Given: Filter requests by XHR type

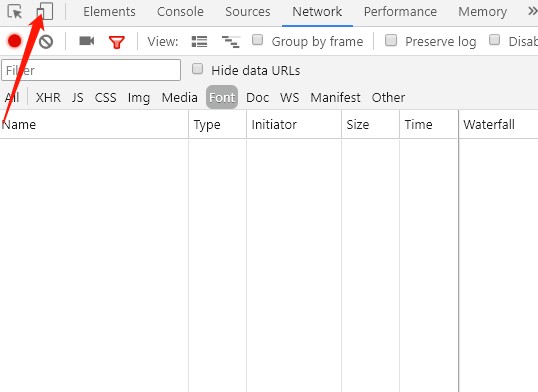Looking at the screenshot, I should pos(48,97).
